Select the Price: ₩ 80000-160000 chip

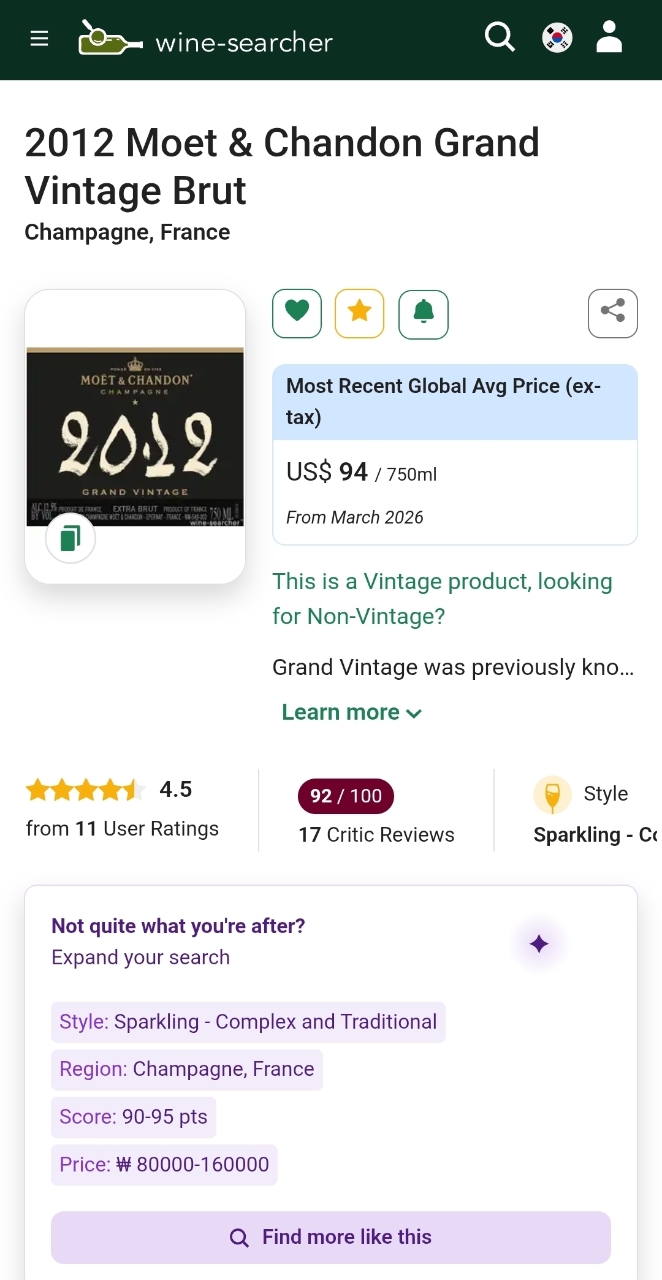(164, 1164)
